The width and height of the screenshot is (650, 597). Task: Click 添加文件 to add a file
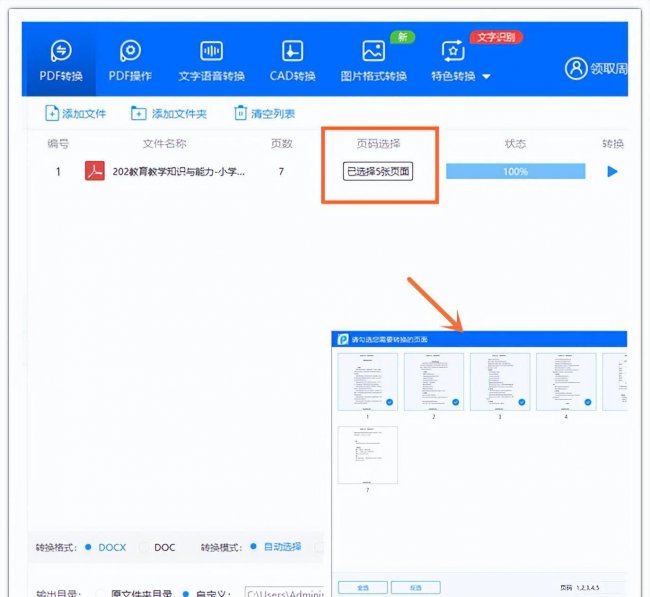[75, 113]
